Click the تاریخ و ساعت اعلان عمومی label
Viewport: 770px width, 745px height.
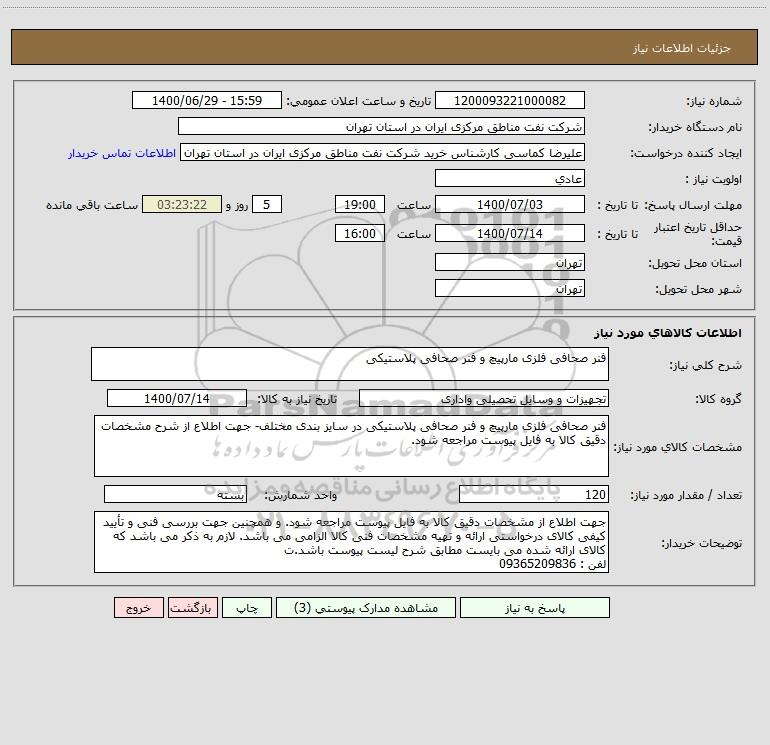[359, 101]
